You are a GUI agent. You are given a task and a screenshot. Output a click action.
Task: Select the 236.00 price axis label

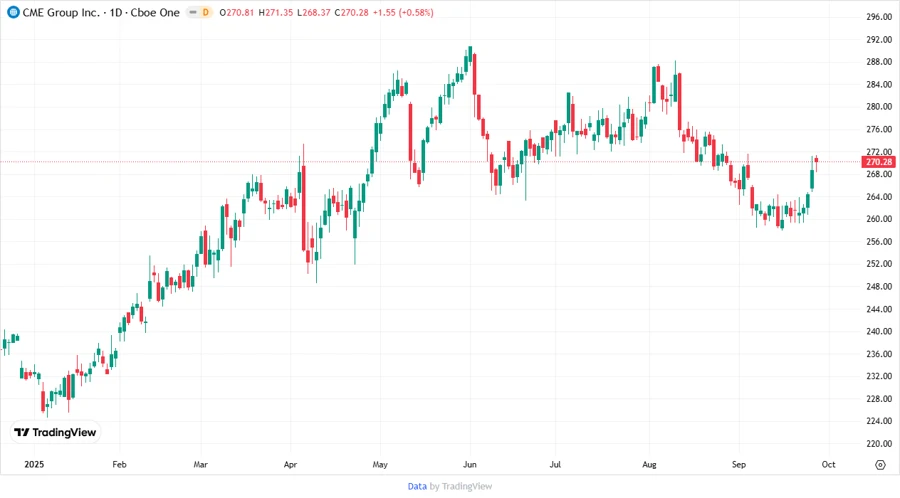pyautogui.click(x=879, y=354)
